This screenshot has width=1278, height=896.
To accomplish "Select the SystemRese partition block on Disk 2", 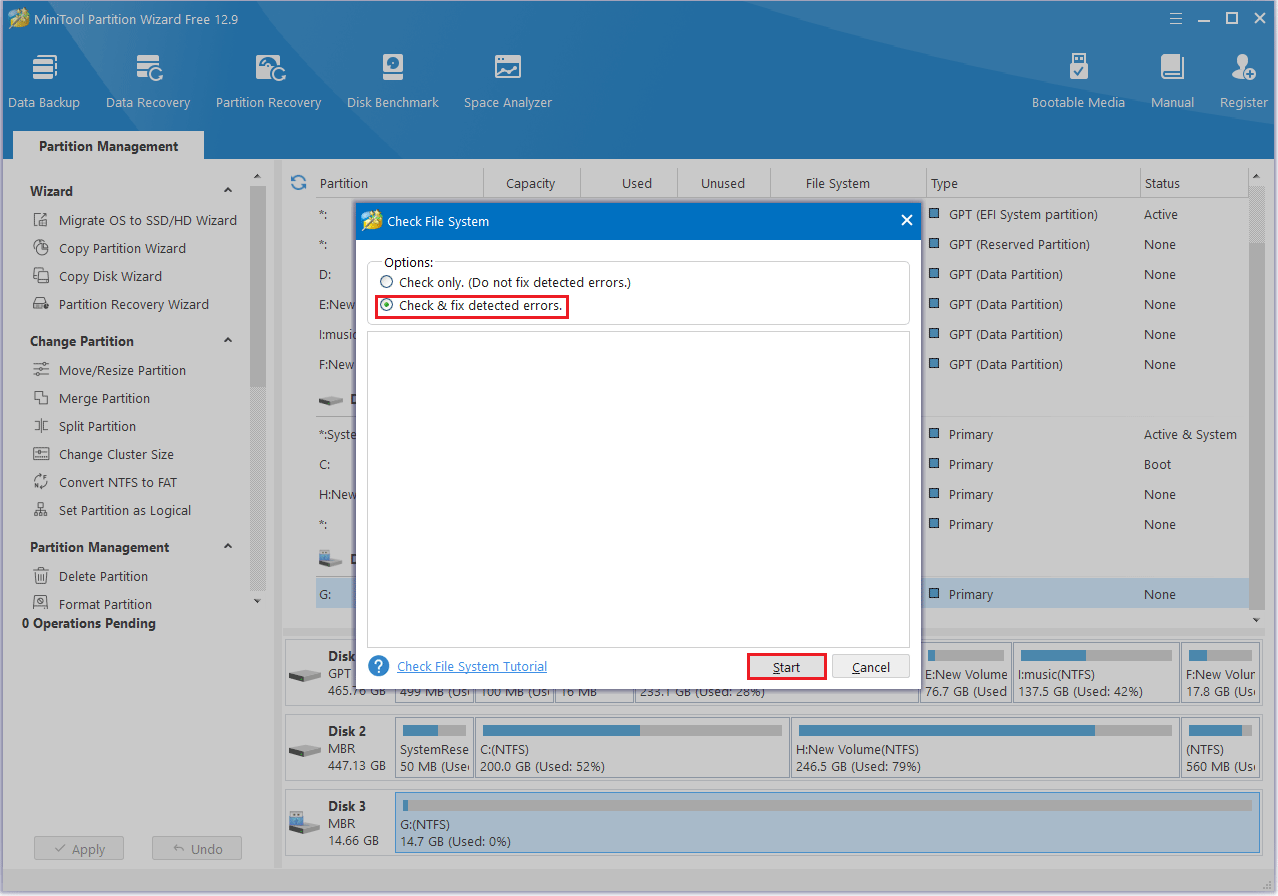I will 434,748.
